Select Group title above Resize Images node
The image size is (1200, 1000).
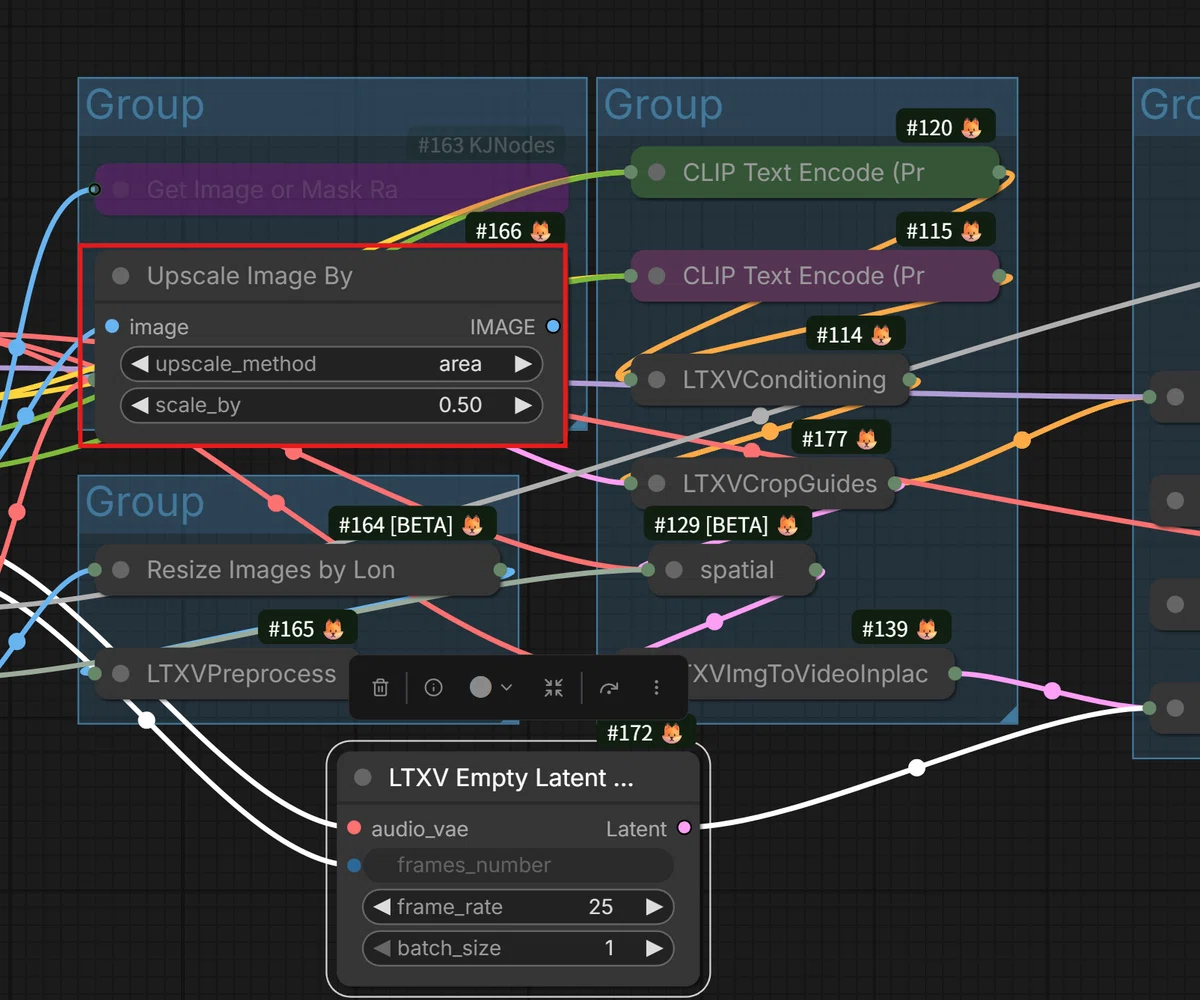(145, 502)
